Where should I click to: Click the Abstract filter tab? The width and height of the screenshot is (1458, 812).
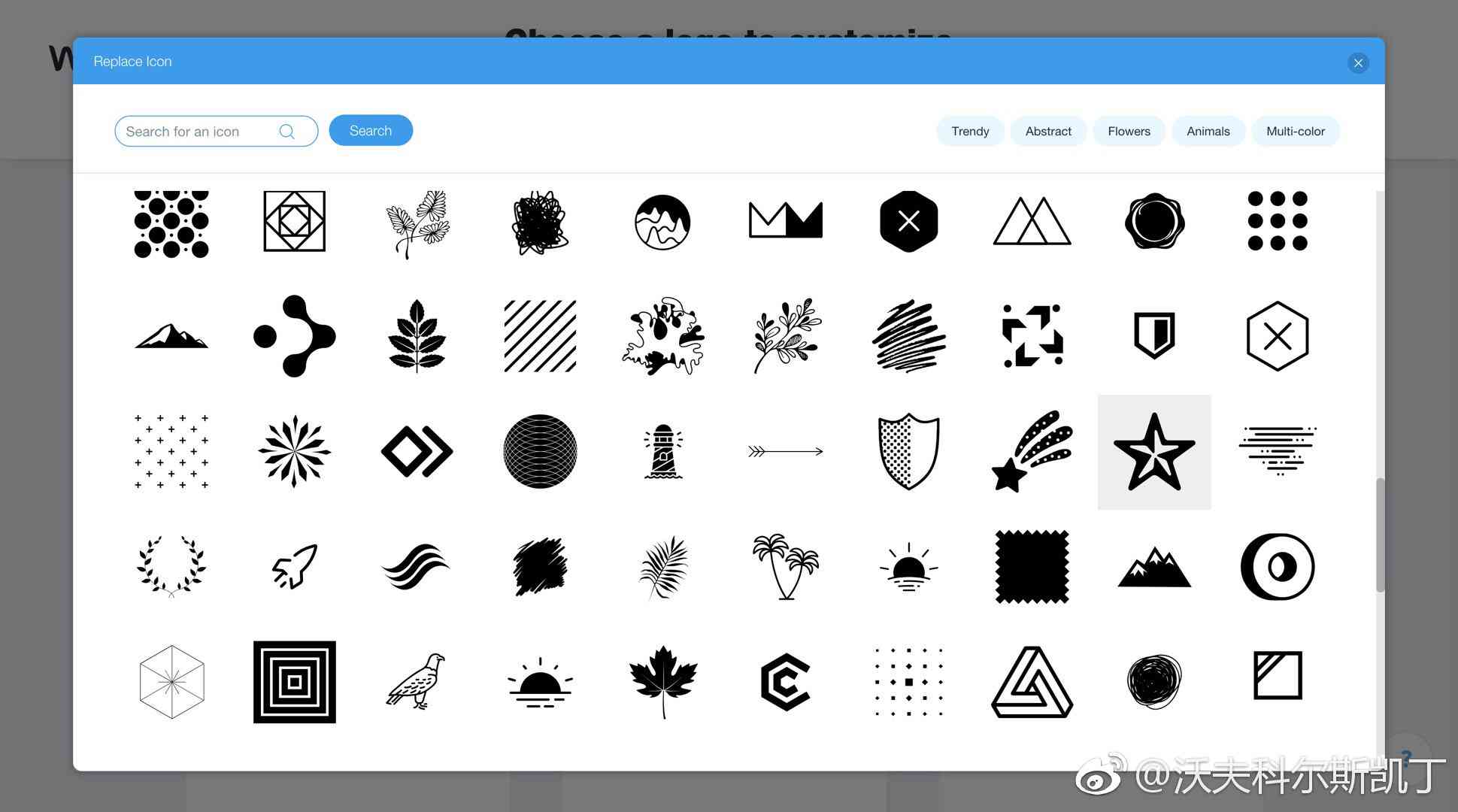pyautogui.click(x=1048, y=131)
